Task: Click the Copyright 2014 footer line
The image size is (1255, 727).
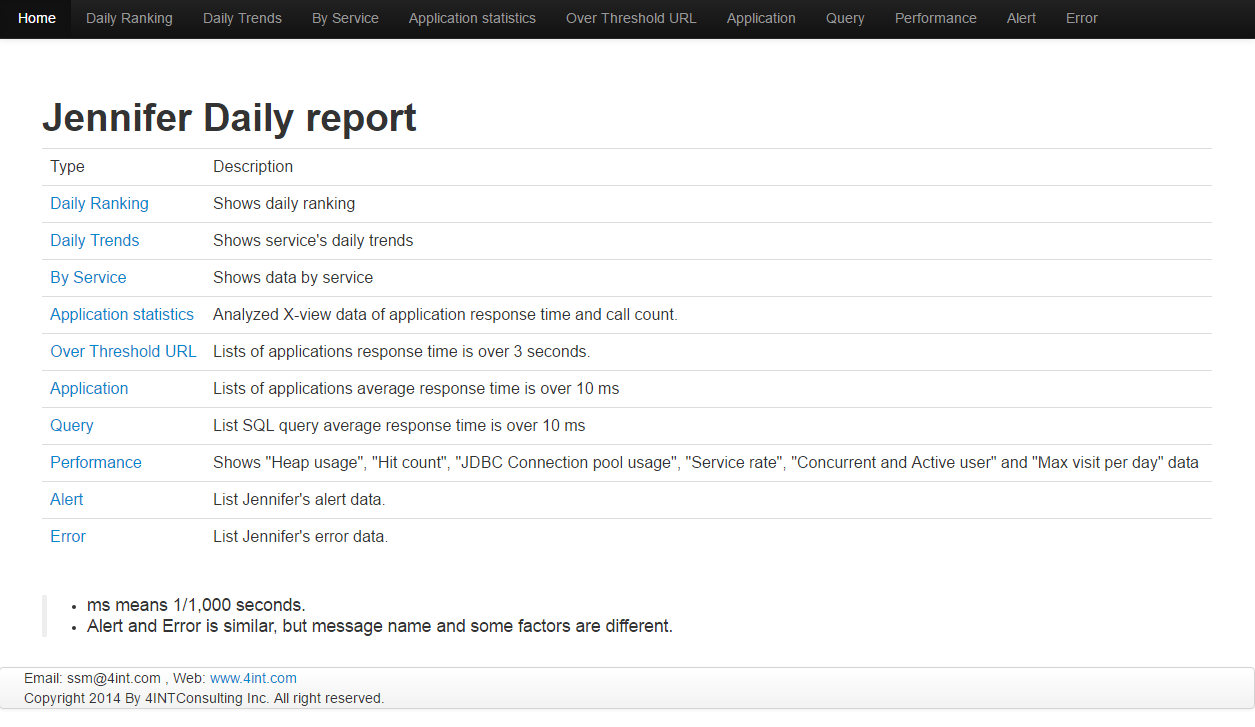Action: 204,698
